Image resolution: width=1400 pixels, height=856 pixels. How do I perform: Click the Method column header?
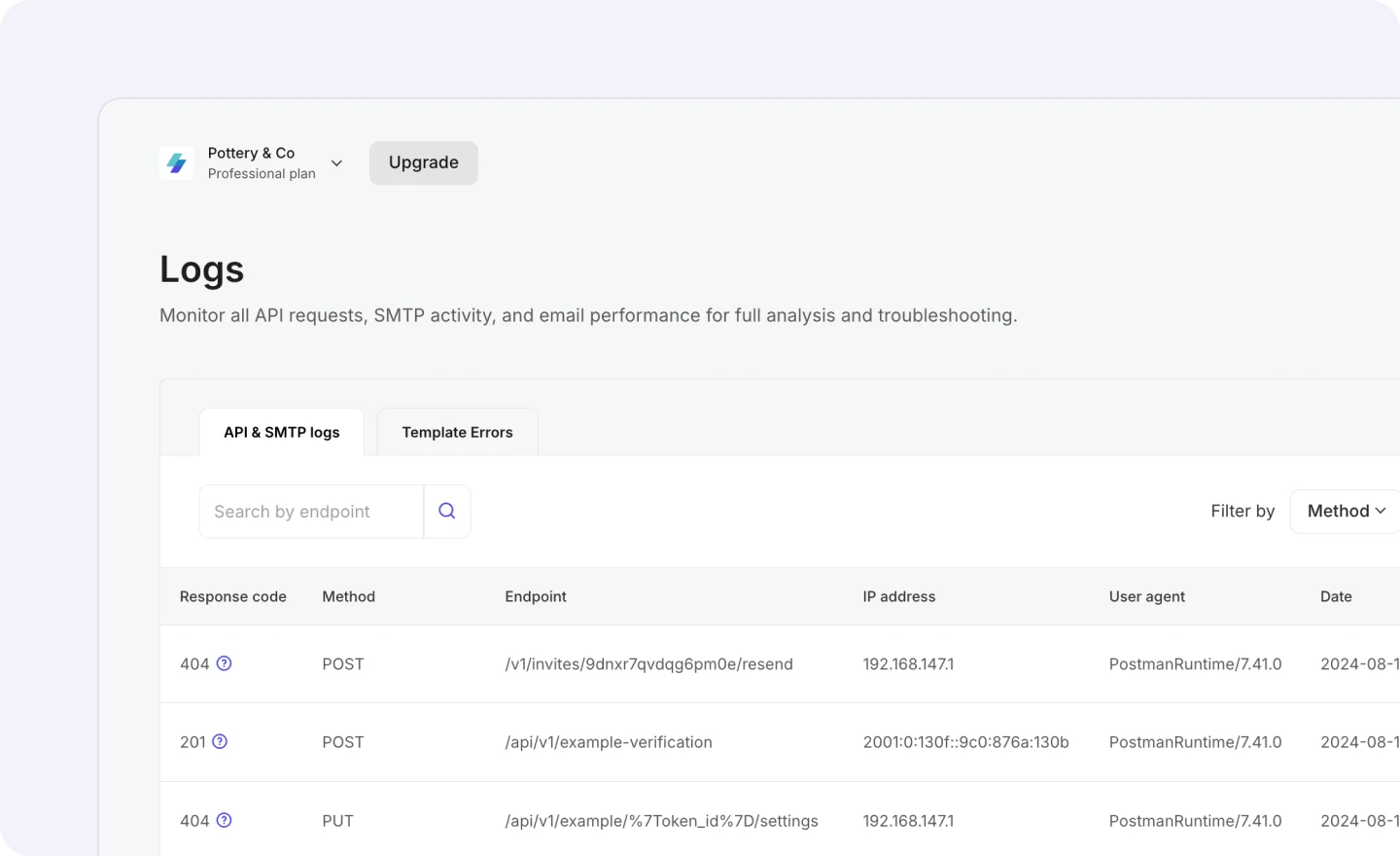[348, 596]
